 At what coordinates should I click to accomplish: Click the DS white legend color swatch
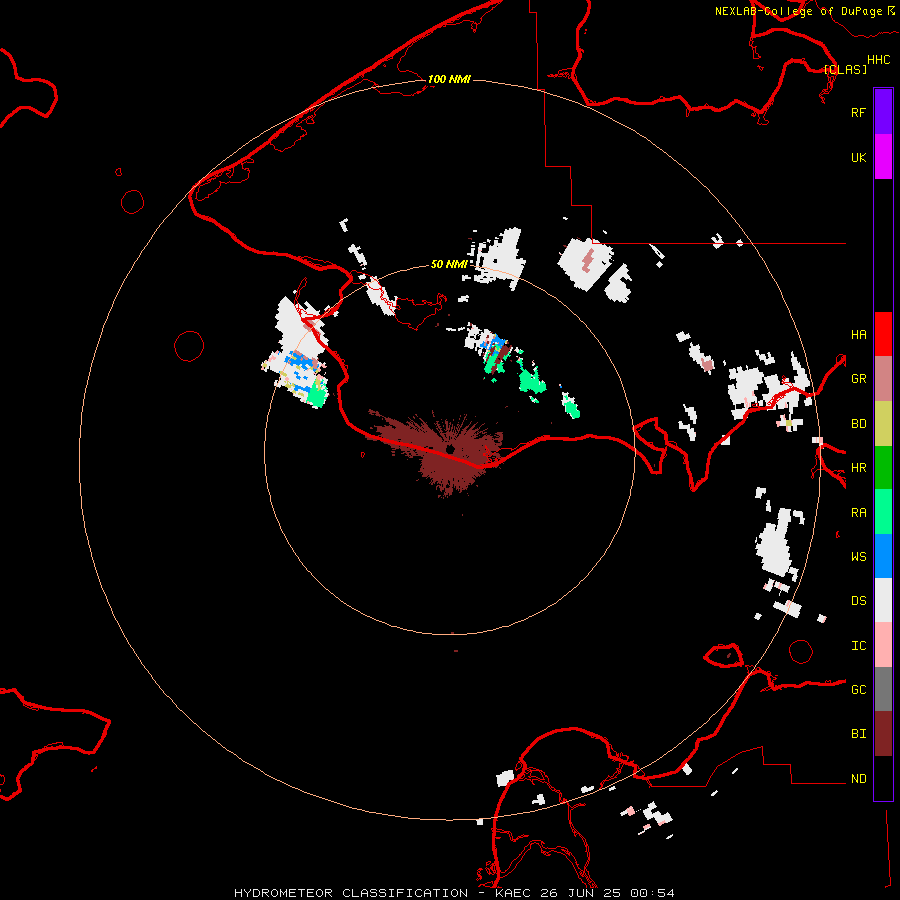point(883,600)
